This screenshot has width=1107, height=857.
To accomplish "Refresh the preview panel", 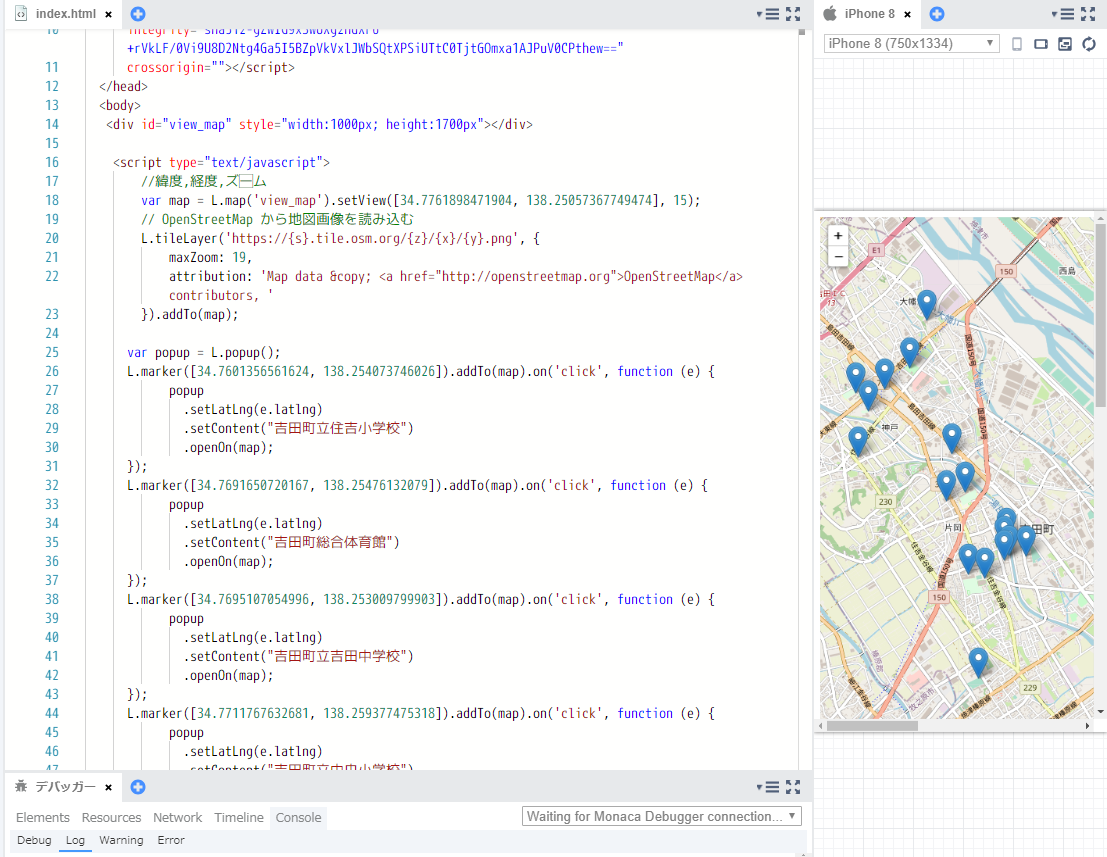I will pyautogui.click(x=1089, y=44).
